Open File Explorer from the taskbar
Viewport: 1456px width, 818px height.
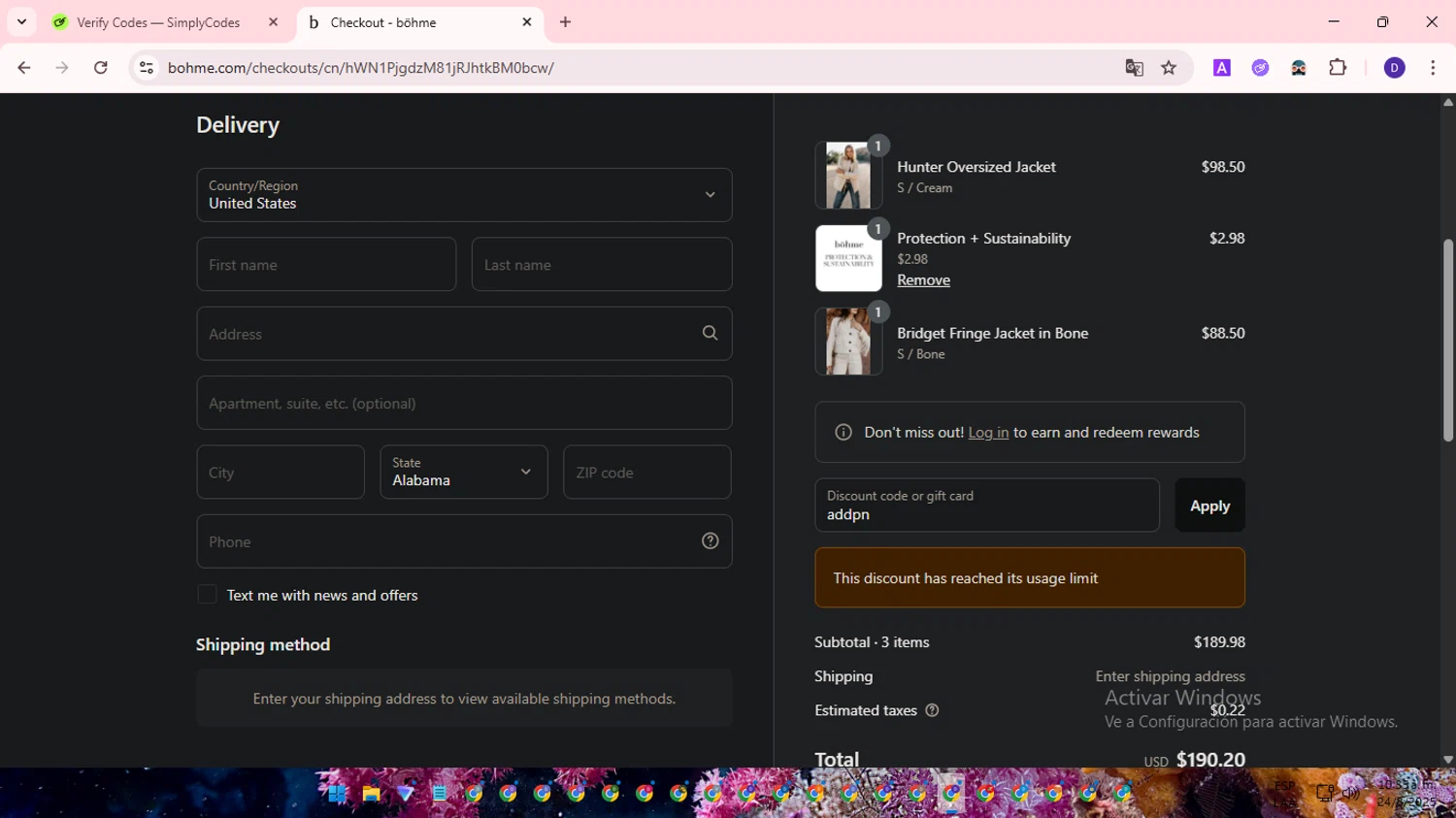tap(371, 794)
